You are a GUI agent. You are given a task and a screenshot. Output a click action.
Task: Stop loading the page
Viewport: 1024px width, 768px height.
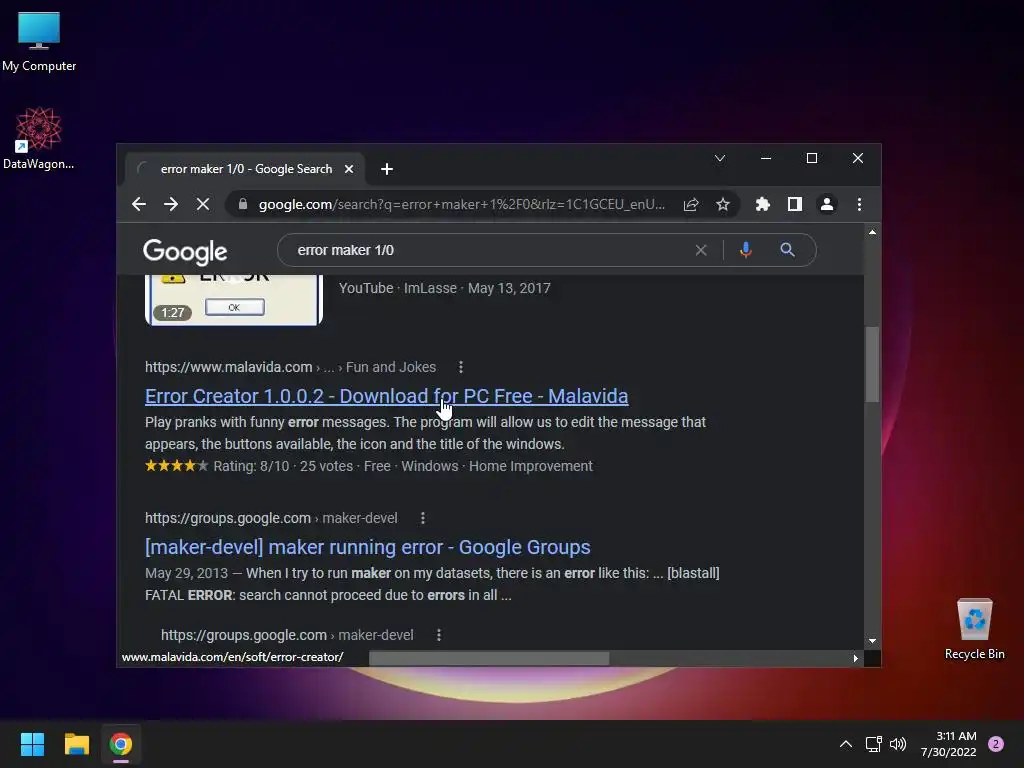point(203,204)
